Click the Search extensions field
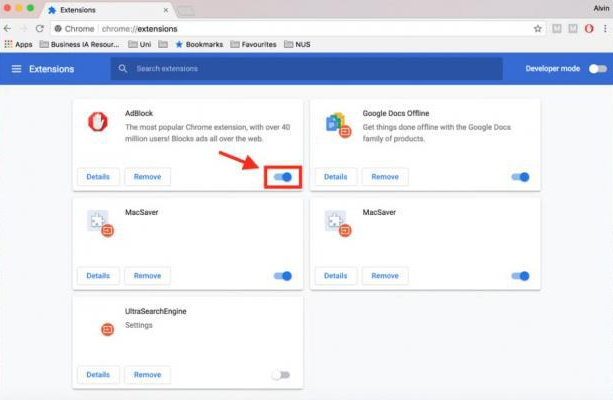Image resolution: width=613 pixels, height=400 pixels. 306,68
